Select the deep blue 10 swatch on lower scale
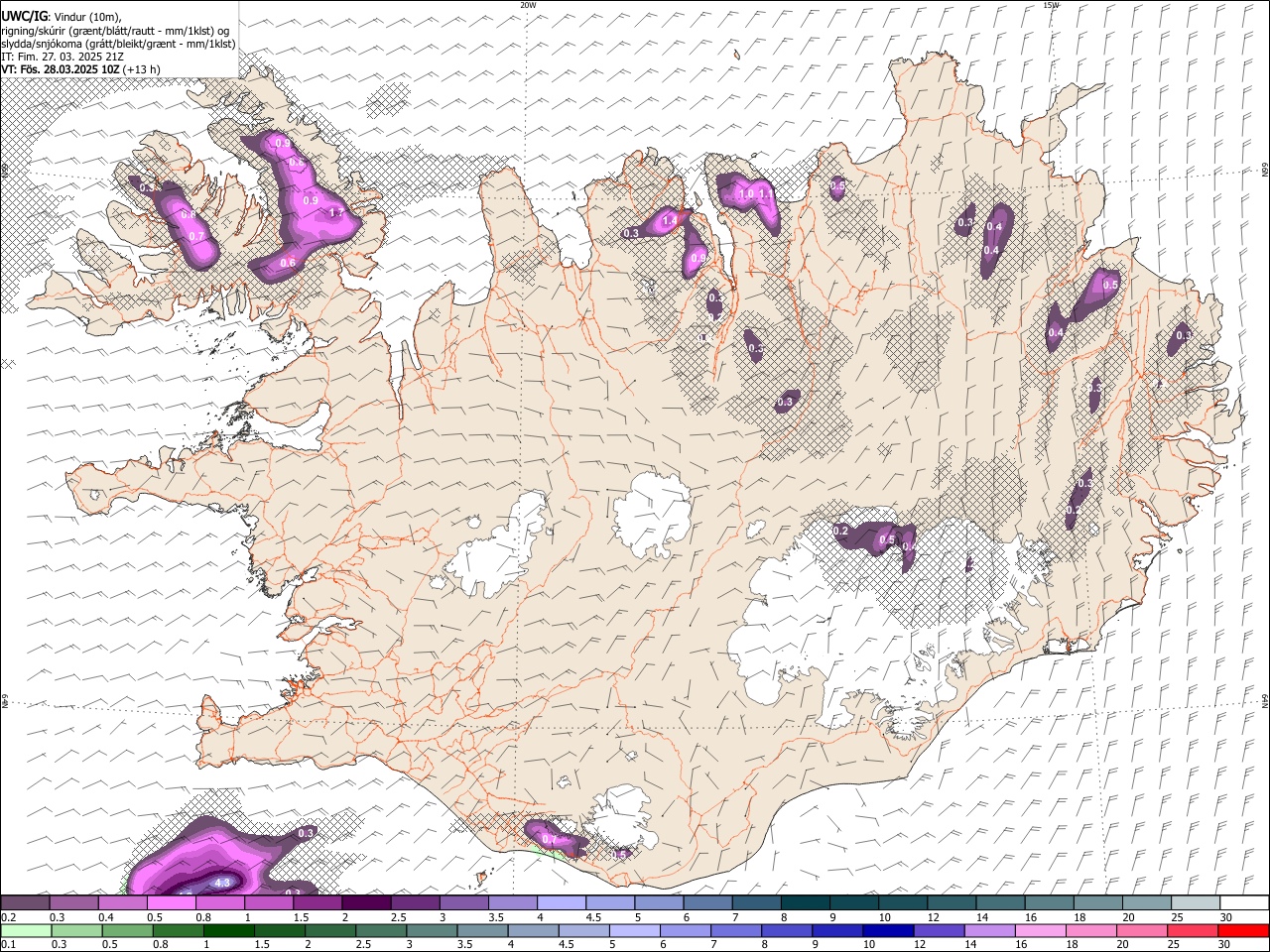Viewport: 1270px width, 952px height. (890, 930)
